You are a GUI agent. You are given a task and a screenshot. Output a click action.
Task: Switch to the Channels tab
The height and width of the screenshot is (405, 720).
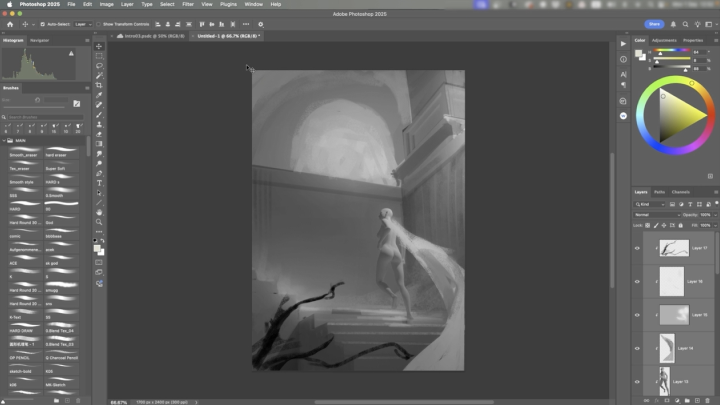pos(681,192)
